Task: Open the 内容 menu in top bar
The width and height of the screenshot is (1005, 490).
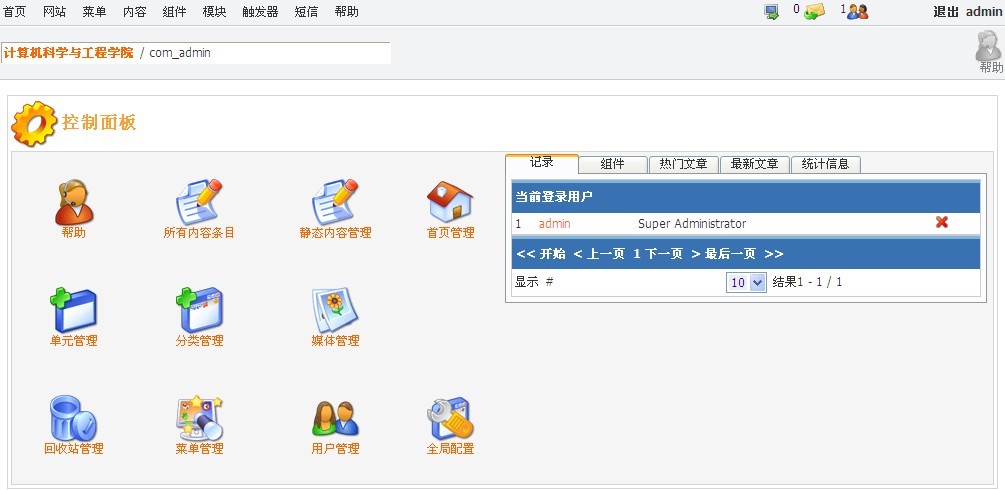Action: pyautogui.click(x=134, y=12)
